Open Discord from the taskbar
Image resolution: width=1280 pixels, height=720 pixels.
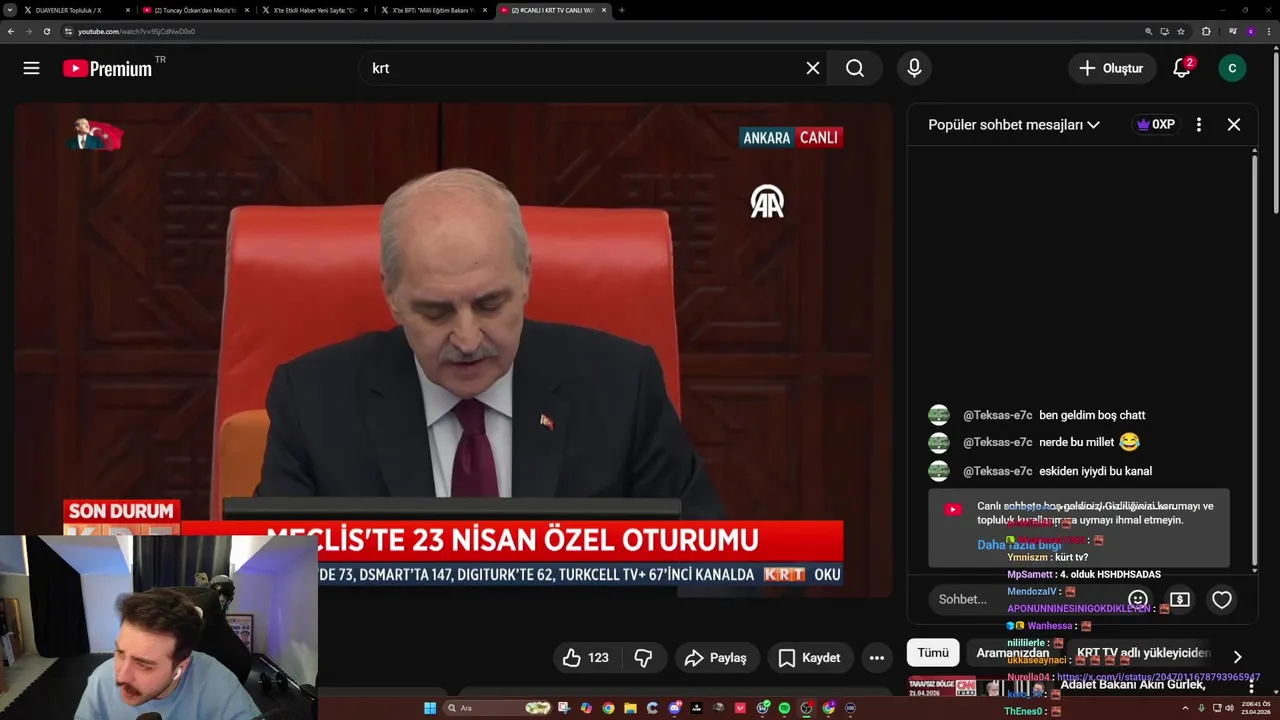tap(675, 708)
